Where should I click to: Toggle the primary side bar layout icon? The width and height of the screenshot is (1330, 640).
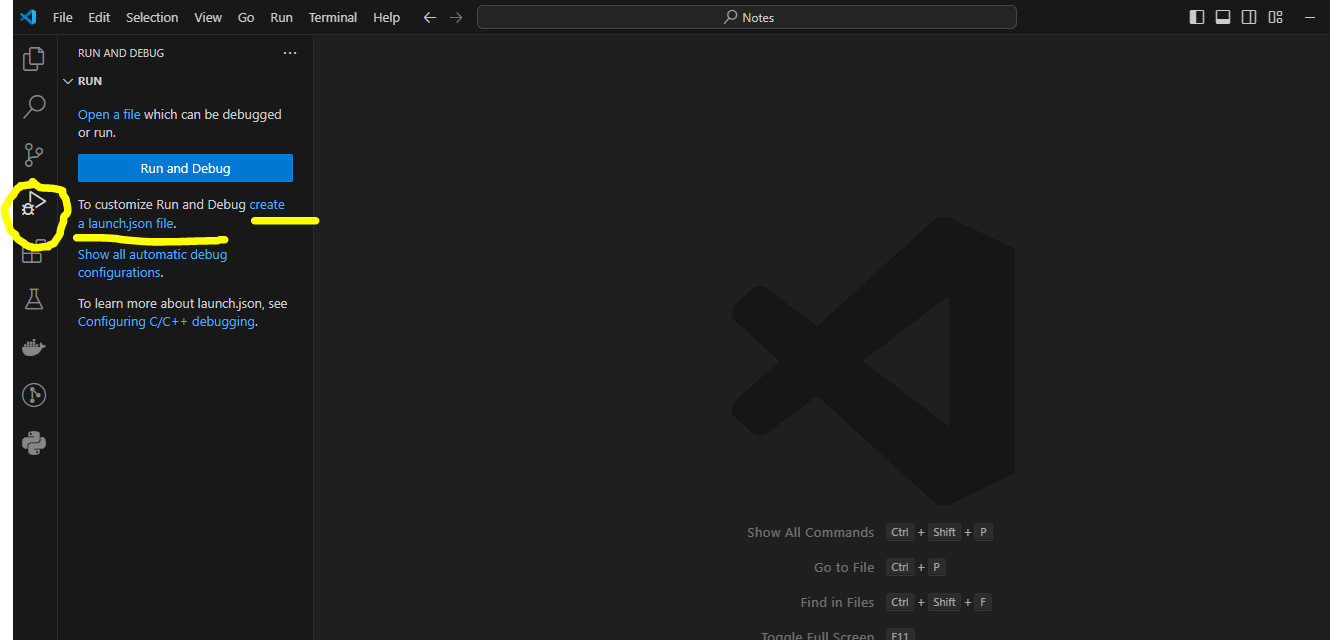tap(1197, 17)
